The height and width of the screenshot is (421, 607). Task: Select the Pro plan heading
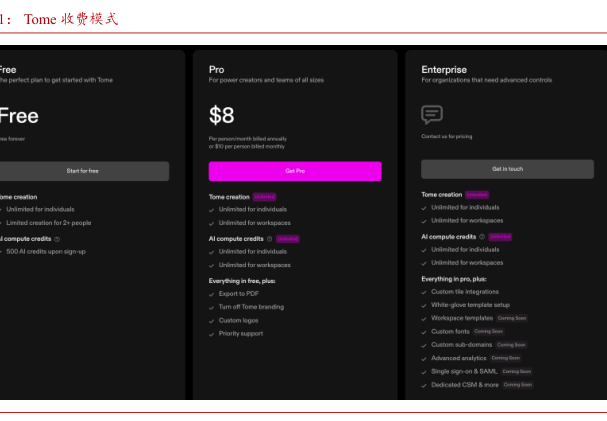pos(216,70)
